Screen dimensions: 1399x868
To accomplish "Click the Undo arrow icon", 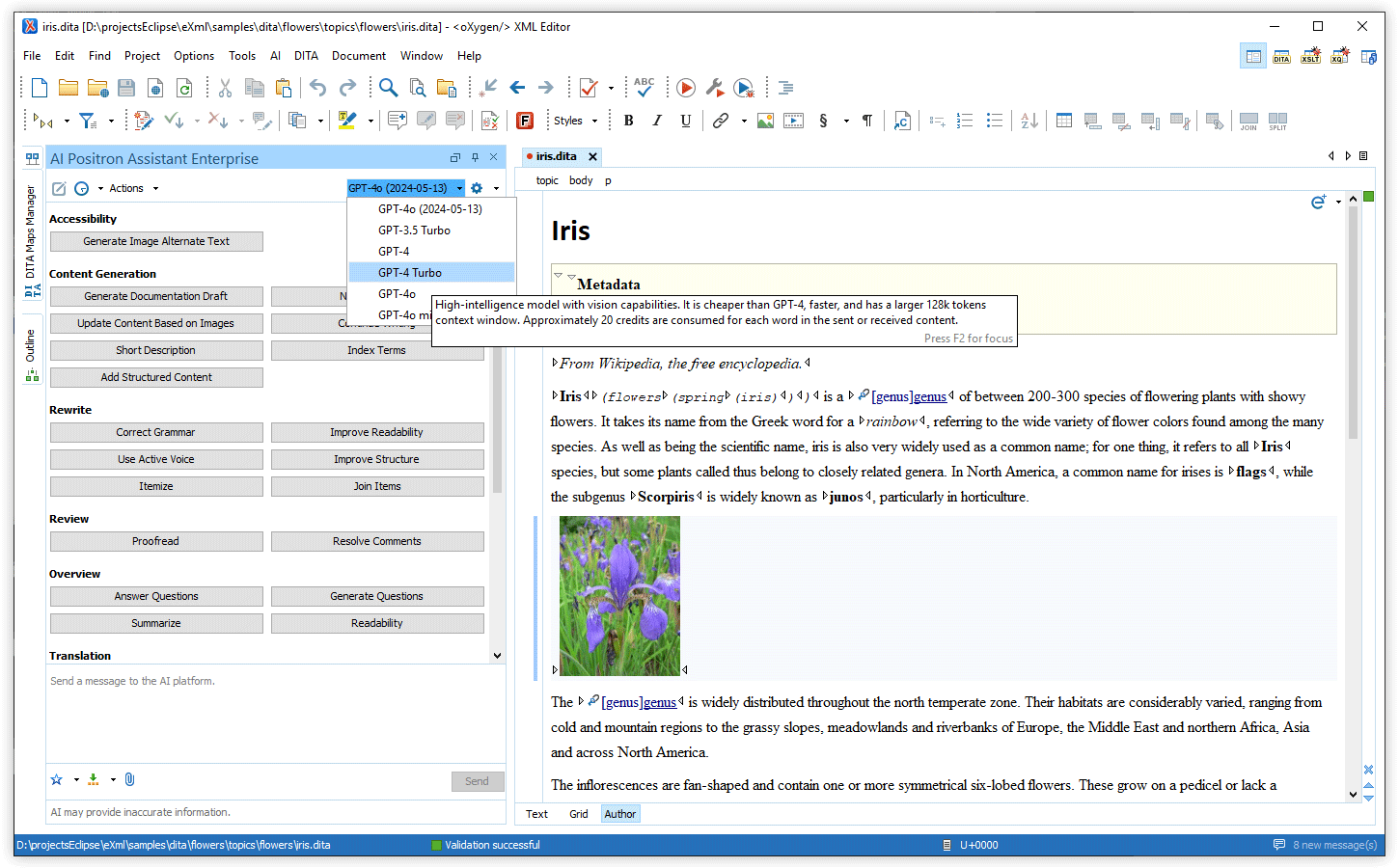I will pyautogui.click(x=317, y=88).
